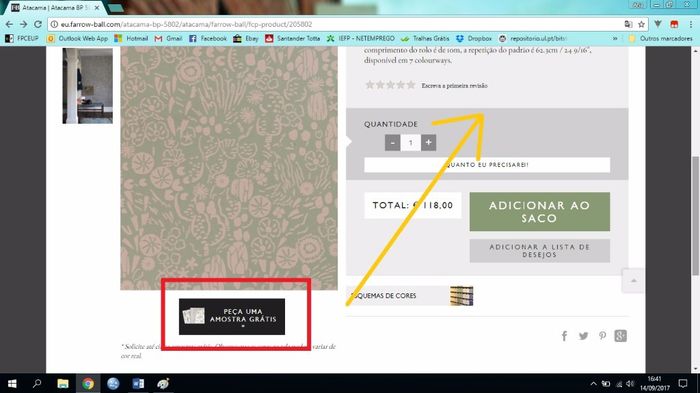Open Outlook Web App bookmark
Viewport: 700px width, 393px height.
point(78,38)
